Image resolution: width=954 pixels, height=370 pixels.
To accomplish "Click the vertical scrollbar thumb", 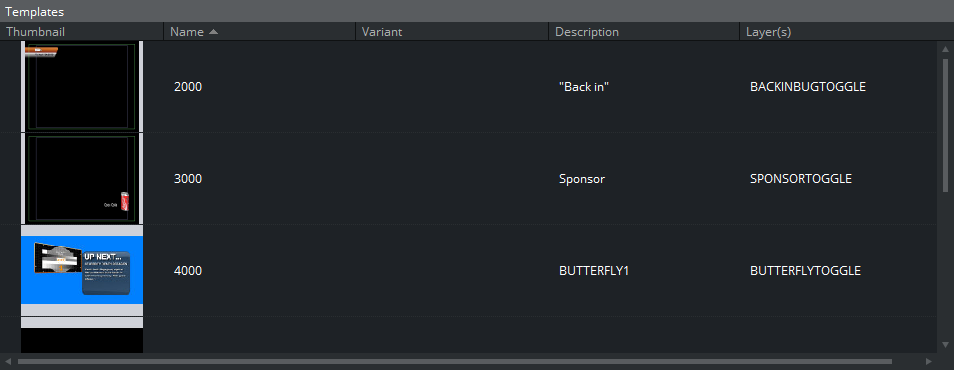I will click(x=945, y=125).
